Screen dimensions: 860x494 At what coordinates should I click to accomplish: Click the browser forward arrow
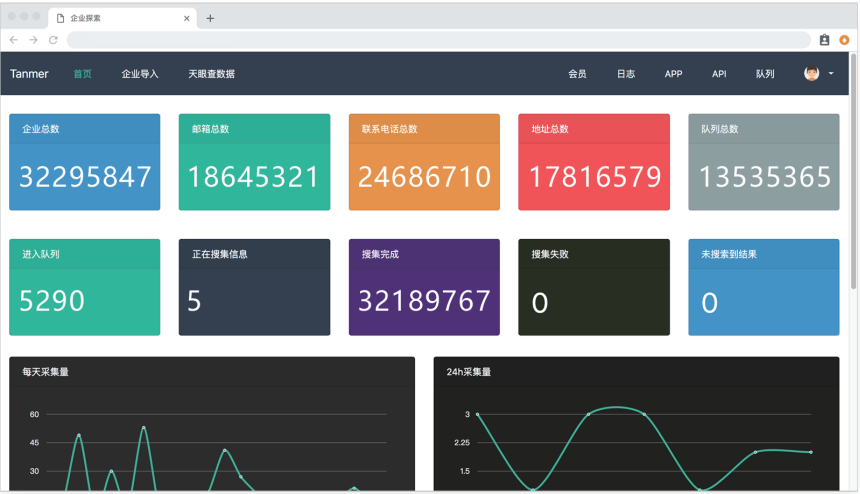(33, 40)
